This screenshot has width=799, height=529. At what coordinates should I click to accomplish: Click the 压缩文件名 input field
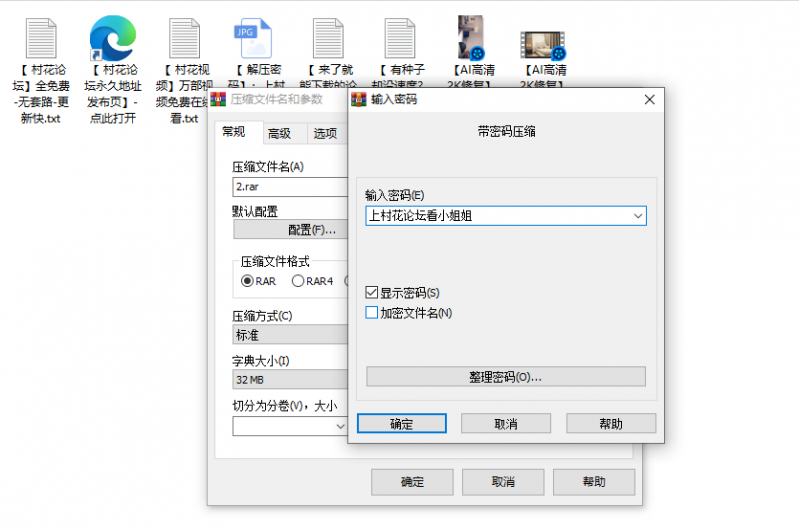[x=290, y=187]
